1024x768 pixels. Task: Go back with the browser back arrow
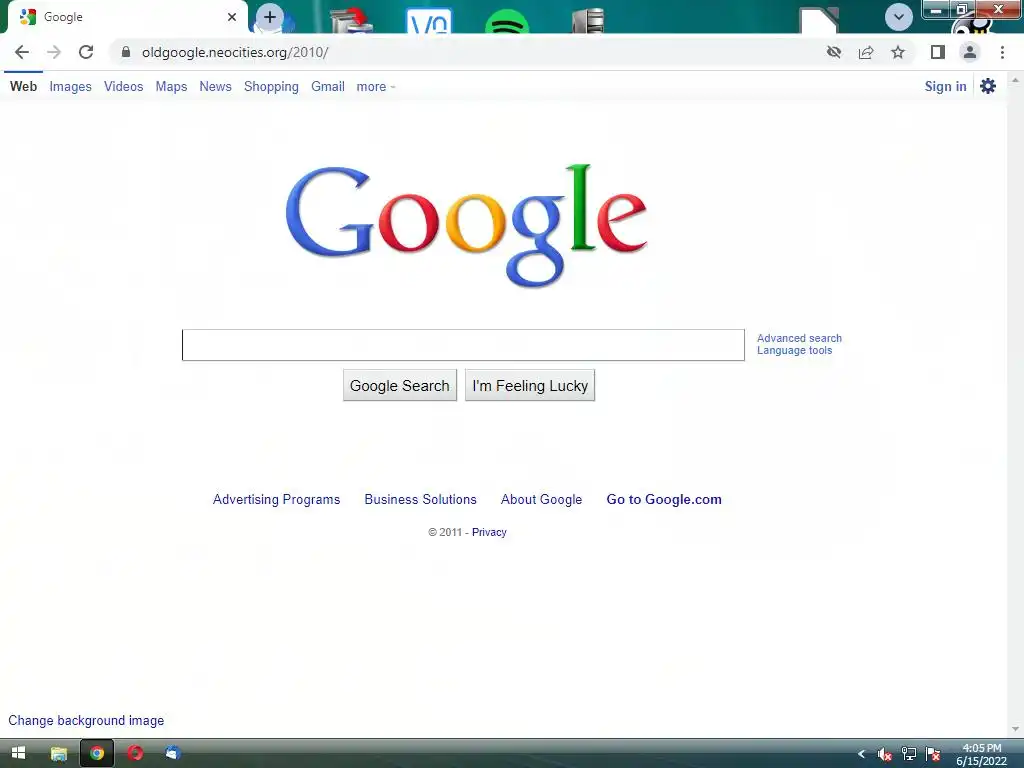click(x=22, y=52)
